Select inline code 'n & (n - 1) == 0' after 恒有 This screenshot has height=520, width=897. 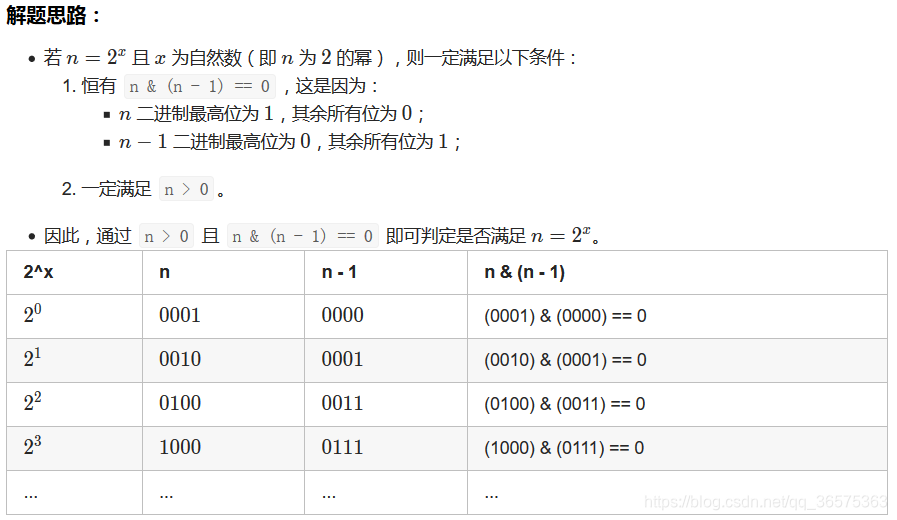tap(200, 86)
